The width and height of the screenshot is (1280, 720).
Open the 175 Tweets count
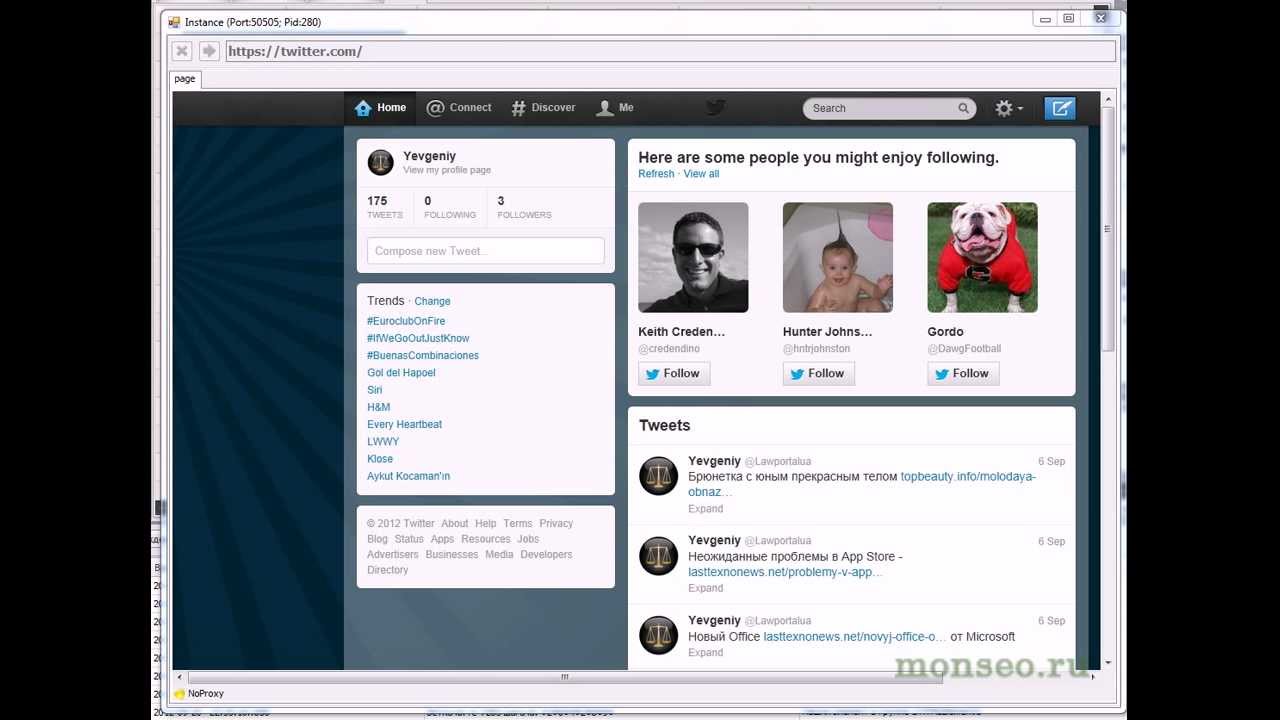click(385, 207)
